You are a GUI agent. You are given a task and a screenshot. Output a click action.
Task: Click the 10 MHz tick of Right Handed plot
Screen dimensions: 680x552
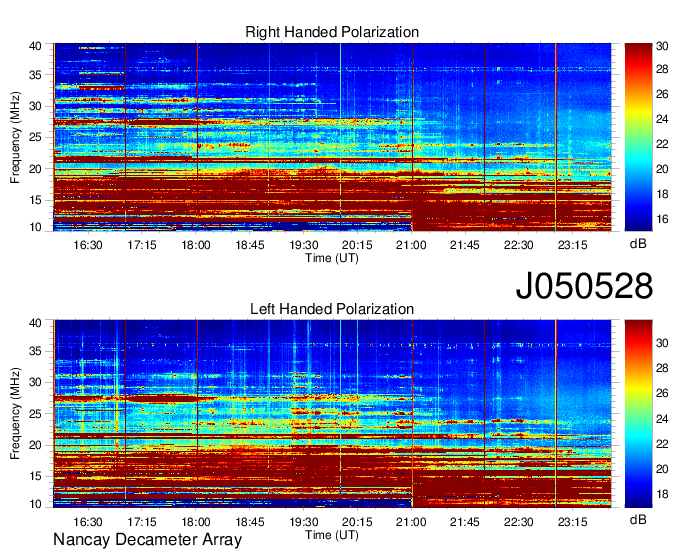(35, 227)
